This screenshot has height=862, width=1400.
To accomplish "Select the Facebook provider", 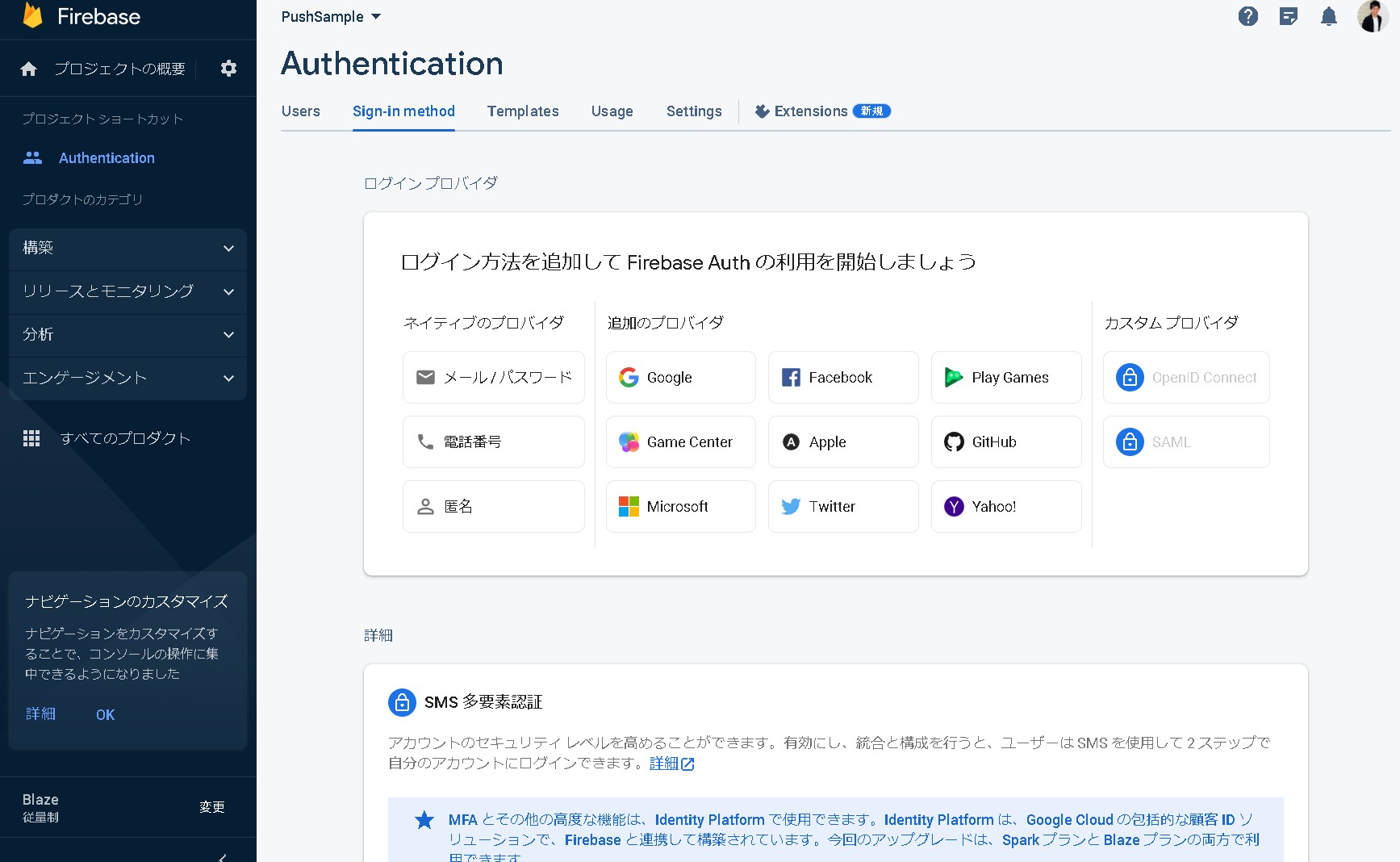I will point(842,377).
